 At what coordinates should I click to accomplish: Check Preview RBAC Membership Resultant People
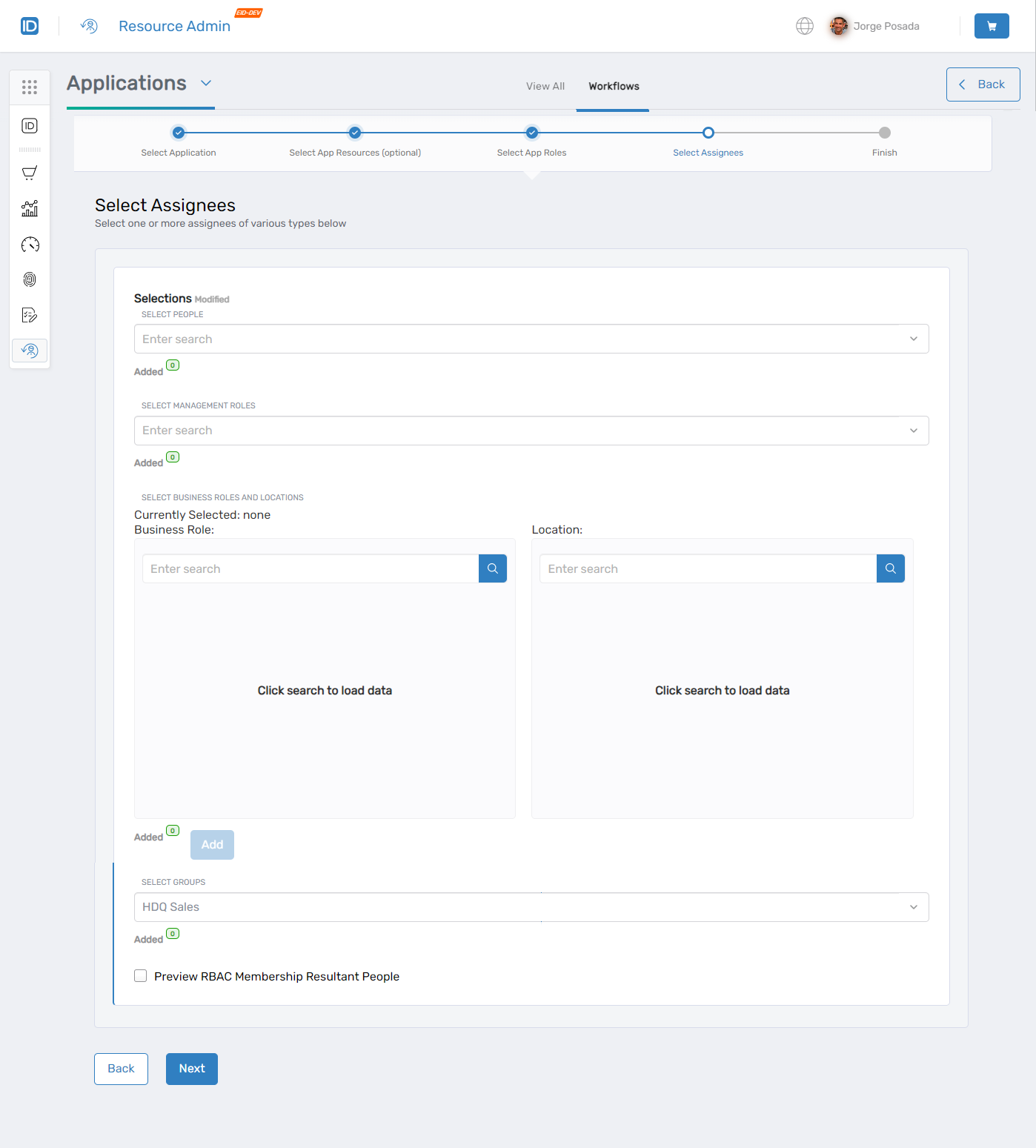pos(140,975)
